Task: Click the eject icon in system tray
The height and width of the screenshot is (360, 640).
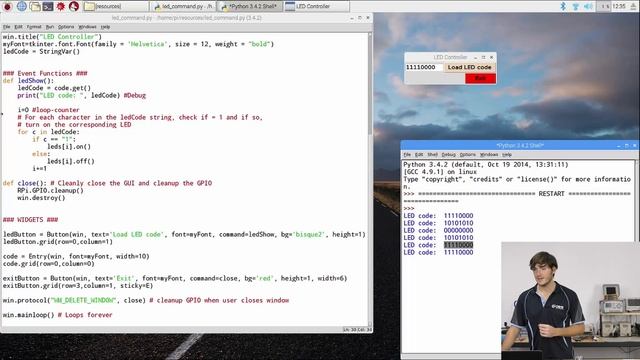Action: tap(634, 6)
